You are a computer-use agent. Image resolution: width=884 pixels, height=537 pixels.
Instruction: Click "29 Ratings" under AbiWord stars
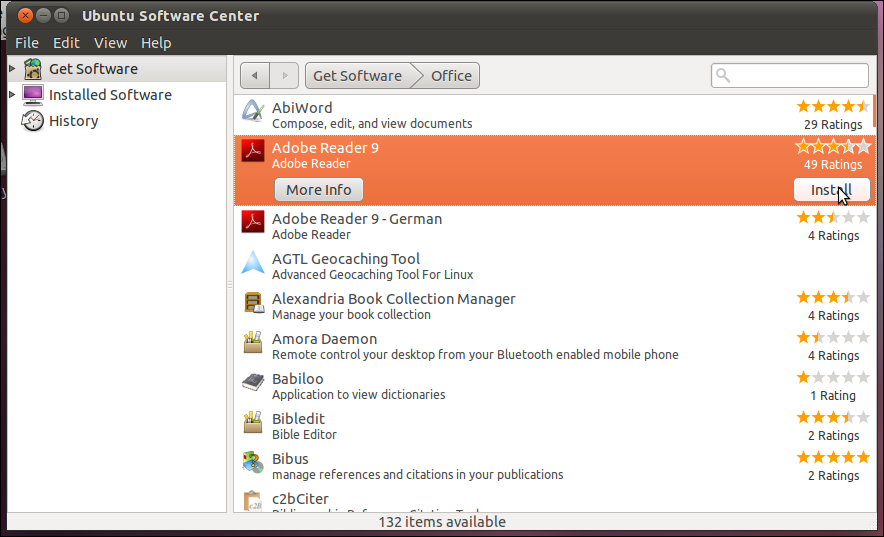(833, 125)
